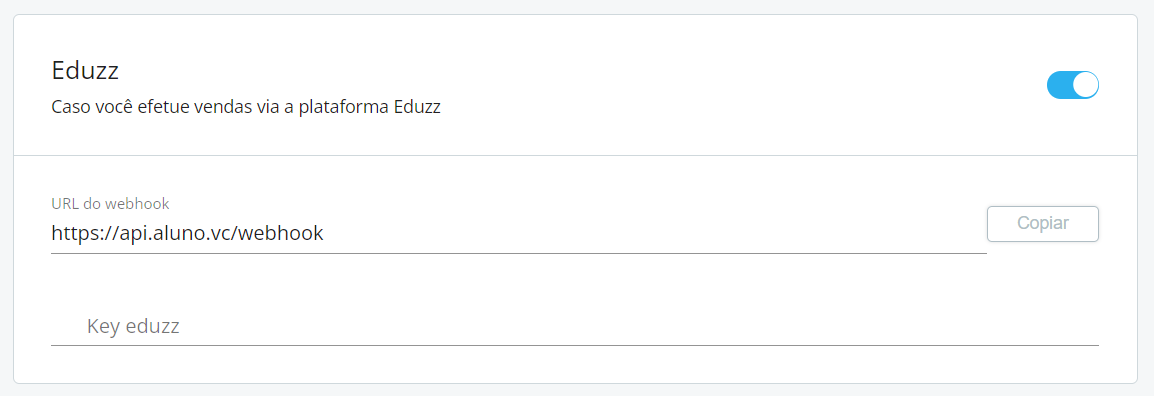Click the https://api.aluno.vc/webhook text

188,233
